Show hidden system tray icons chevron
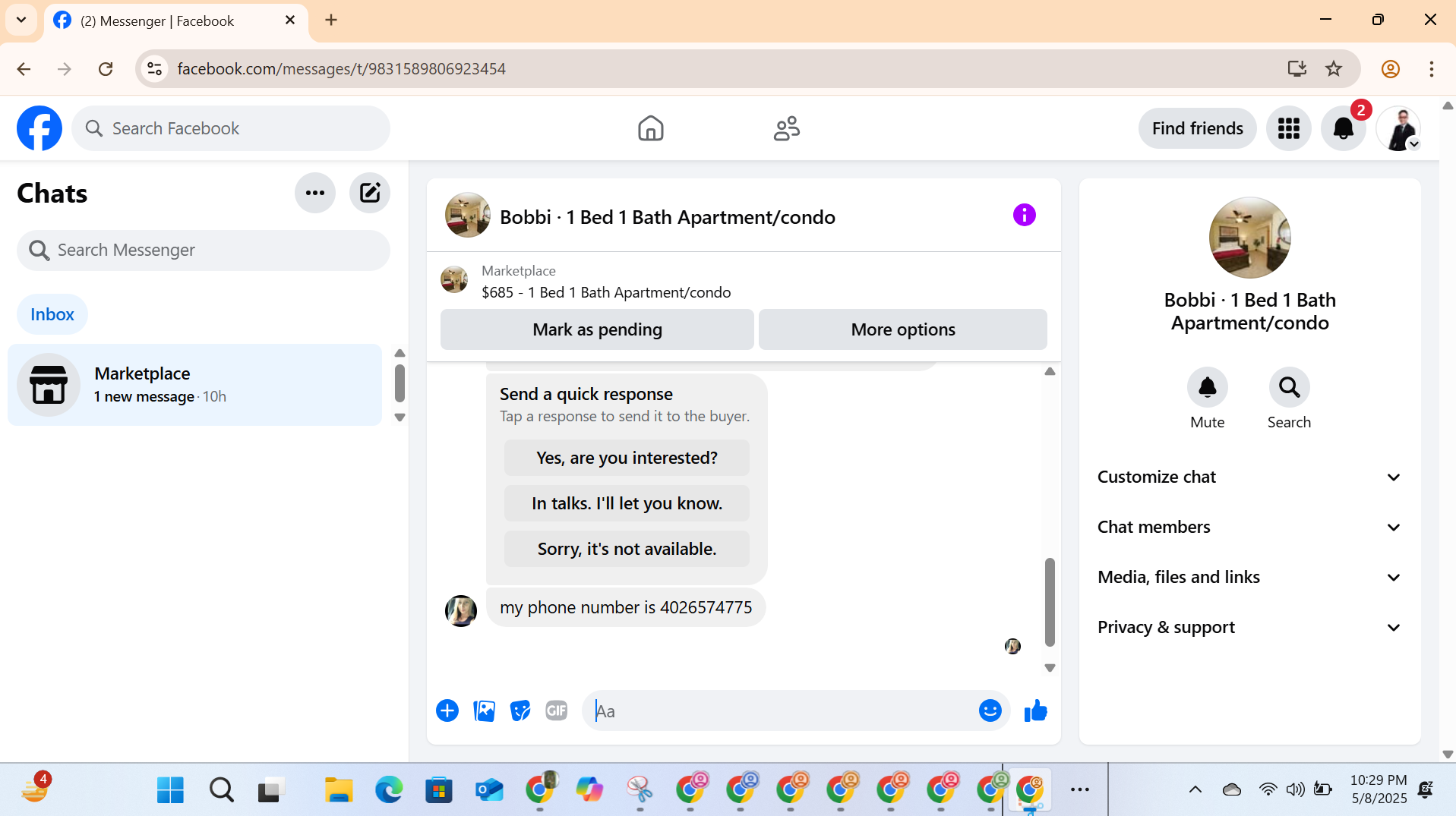 (1195, 790)
